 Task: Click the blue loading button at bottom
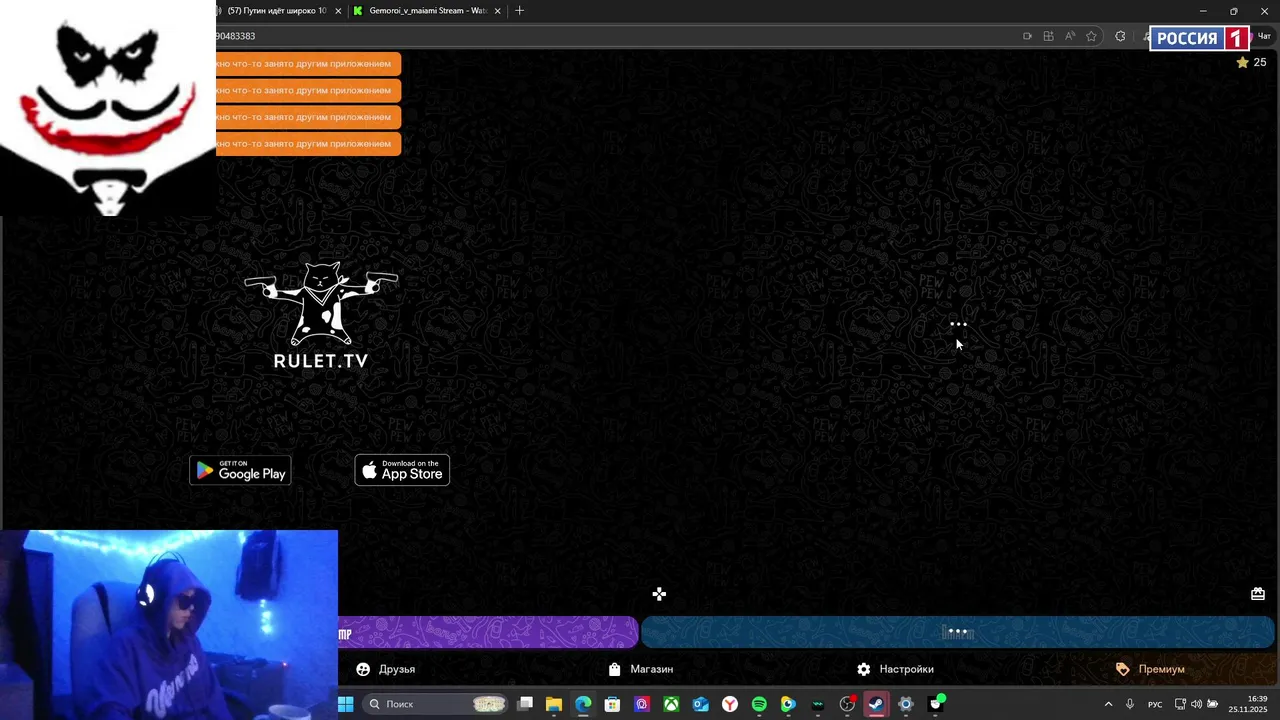click(958, 632)
